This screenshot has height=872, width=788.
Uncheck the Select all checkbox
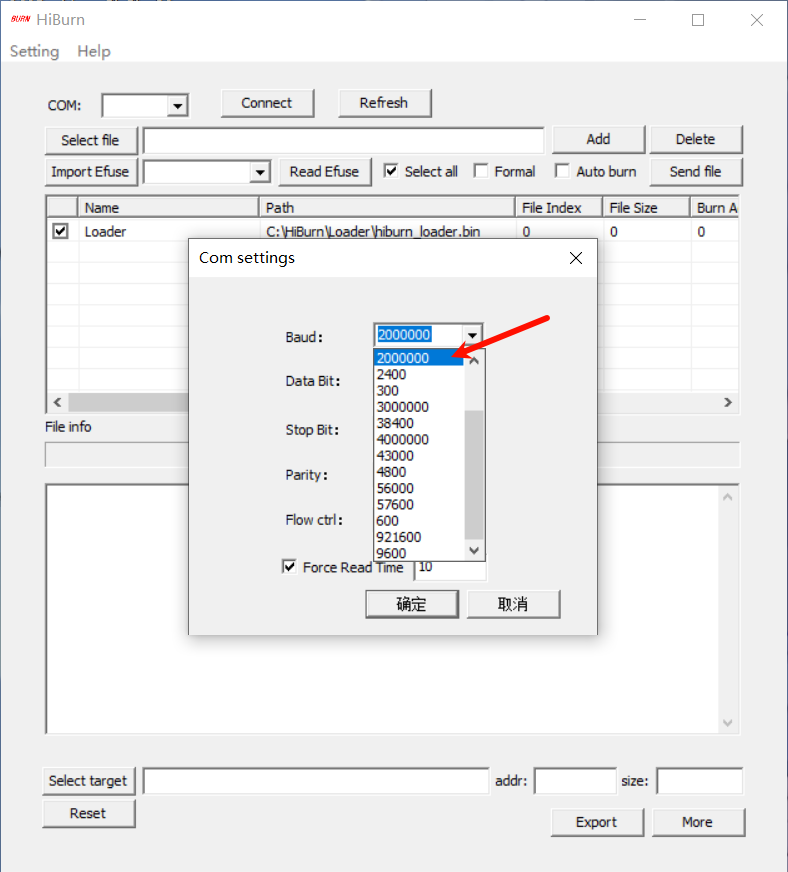391,171
